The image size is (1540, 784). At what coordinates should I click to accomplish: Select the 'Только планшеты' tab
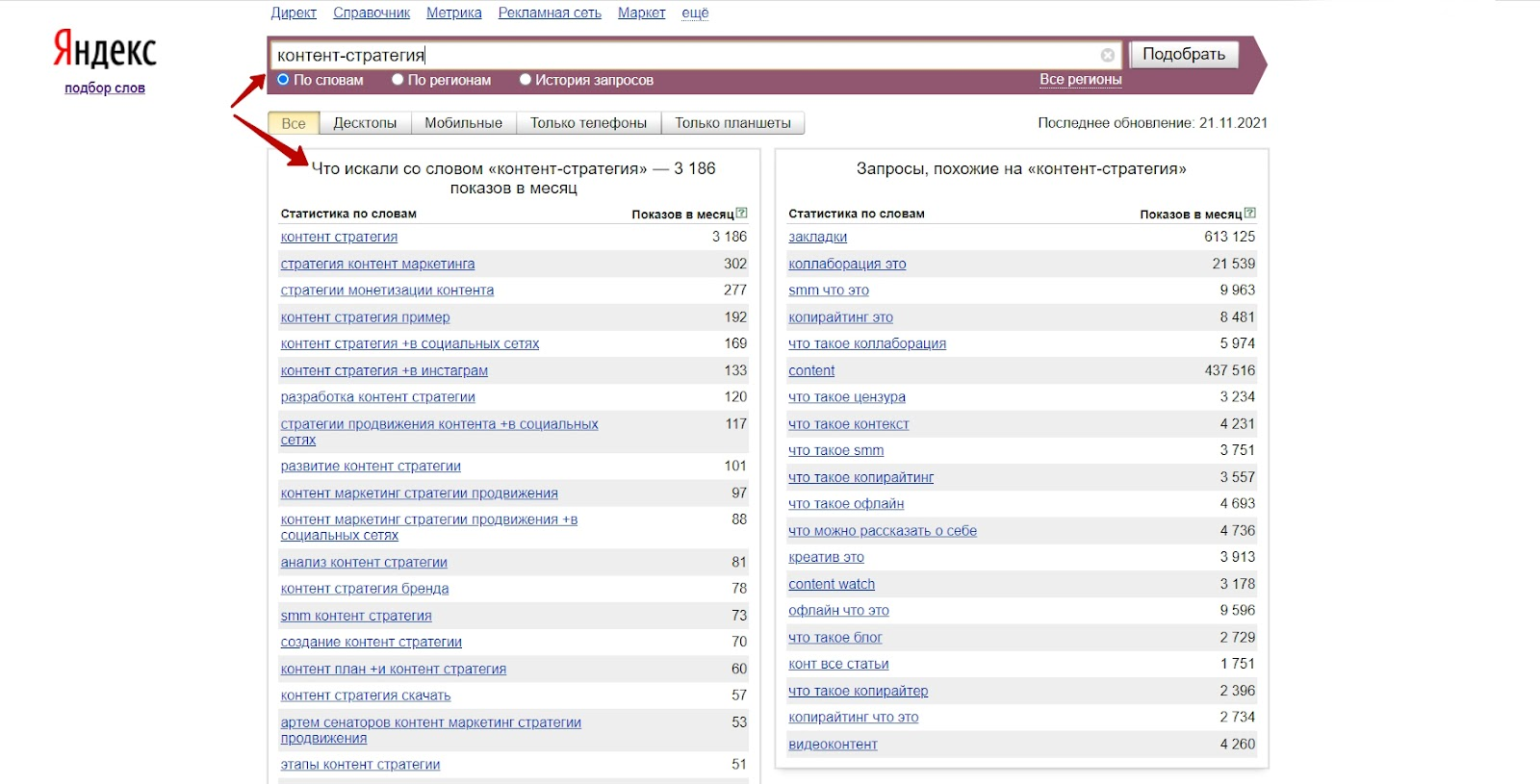point(732,123)
